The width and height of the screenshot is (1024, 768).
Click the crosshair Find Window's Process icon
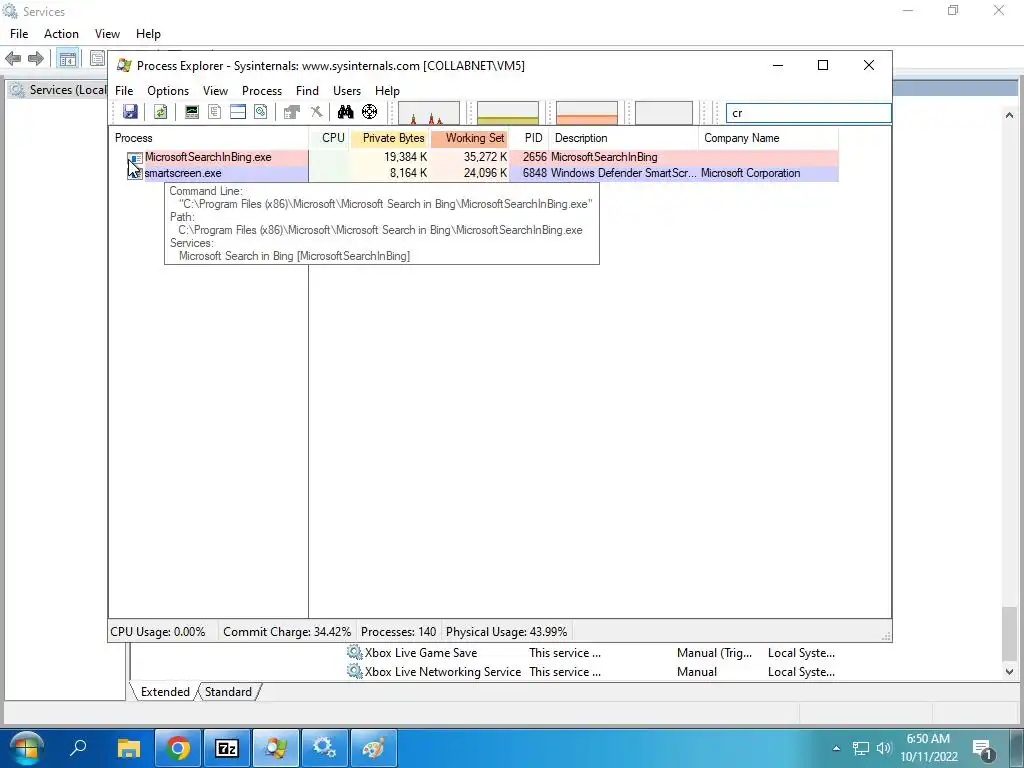click(x=370, y=112)
